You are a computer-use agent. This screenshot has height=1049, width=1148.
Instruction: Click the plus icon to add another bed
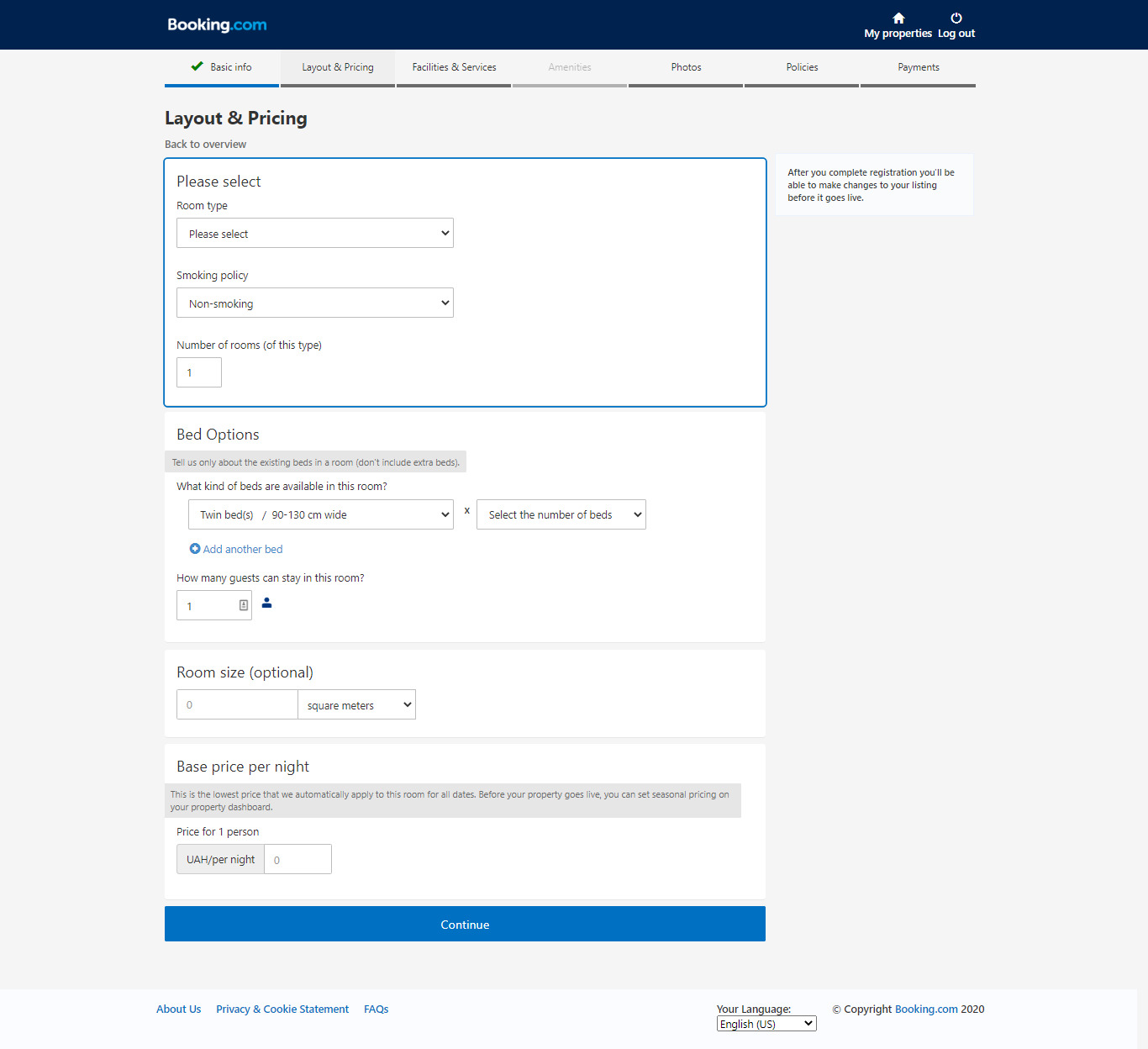(195, 549)
